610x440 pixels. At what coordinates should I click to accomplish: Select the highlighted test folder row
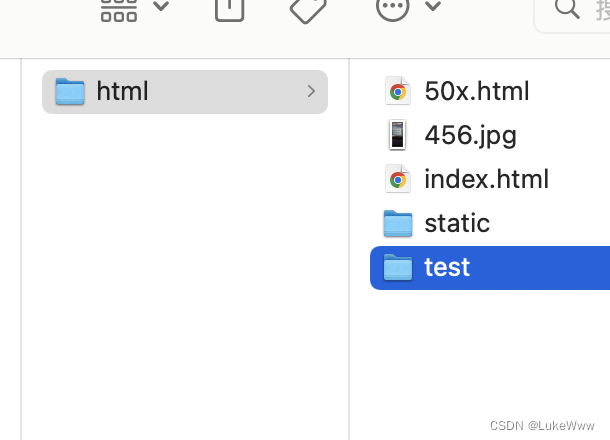pos(490,268)
